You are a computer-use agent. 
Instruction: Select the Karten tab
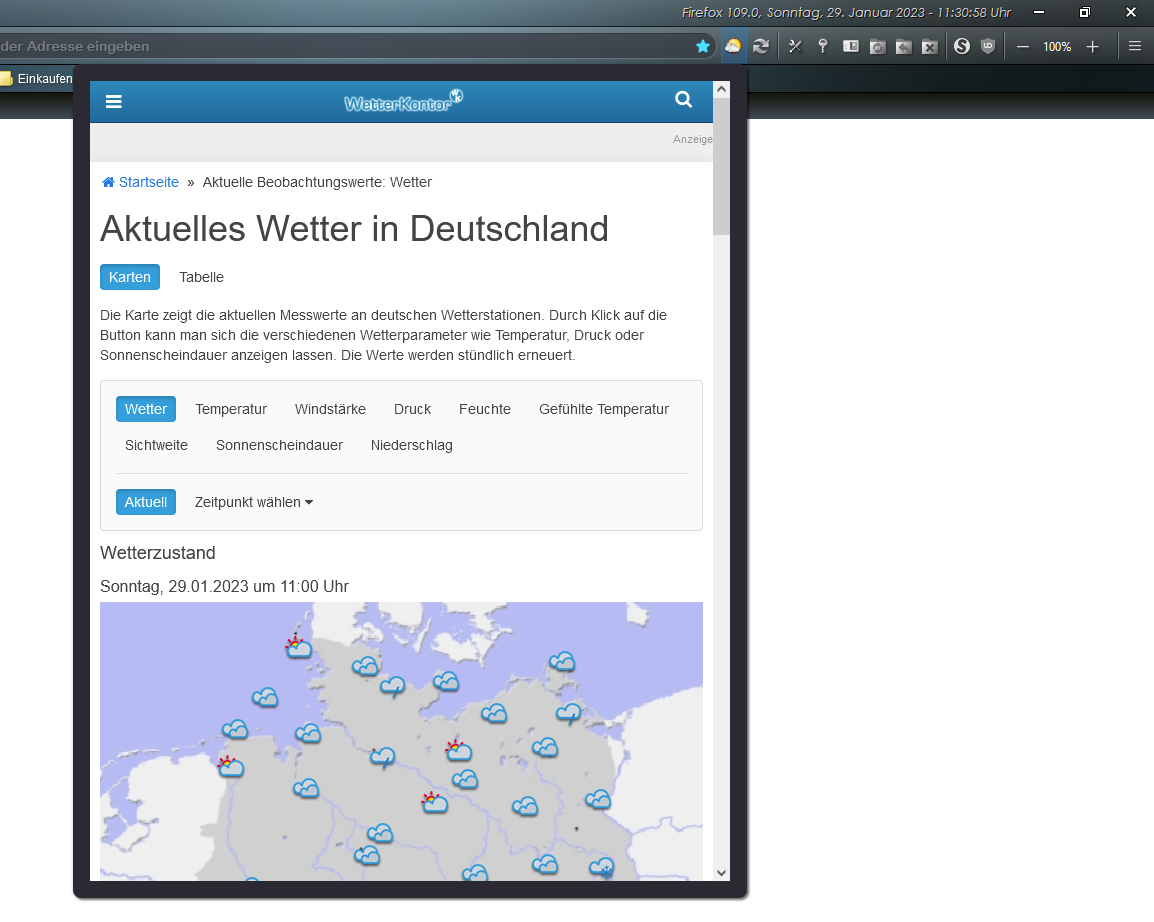point(130,277)
